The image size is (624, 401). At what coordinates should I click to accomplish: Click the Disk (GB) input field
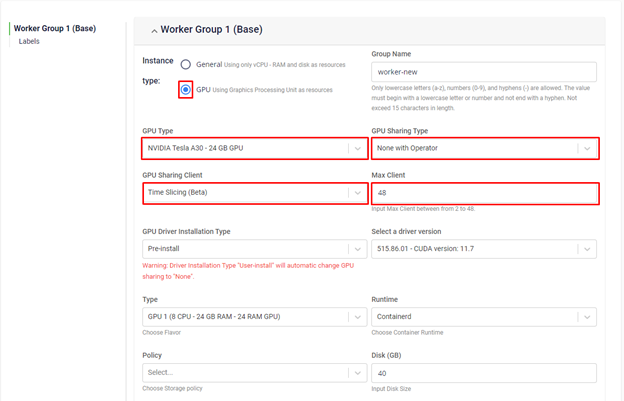click(x=483, y=373)
